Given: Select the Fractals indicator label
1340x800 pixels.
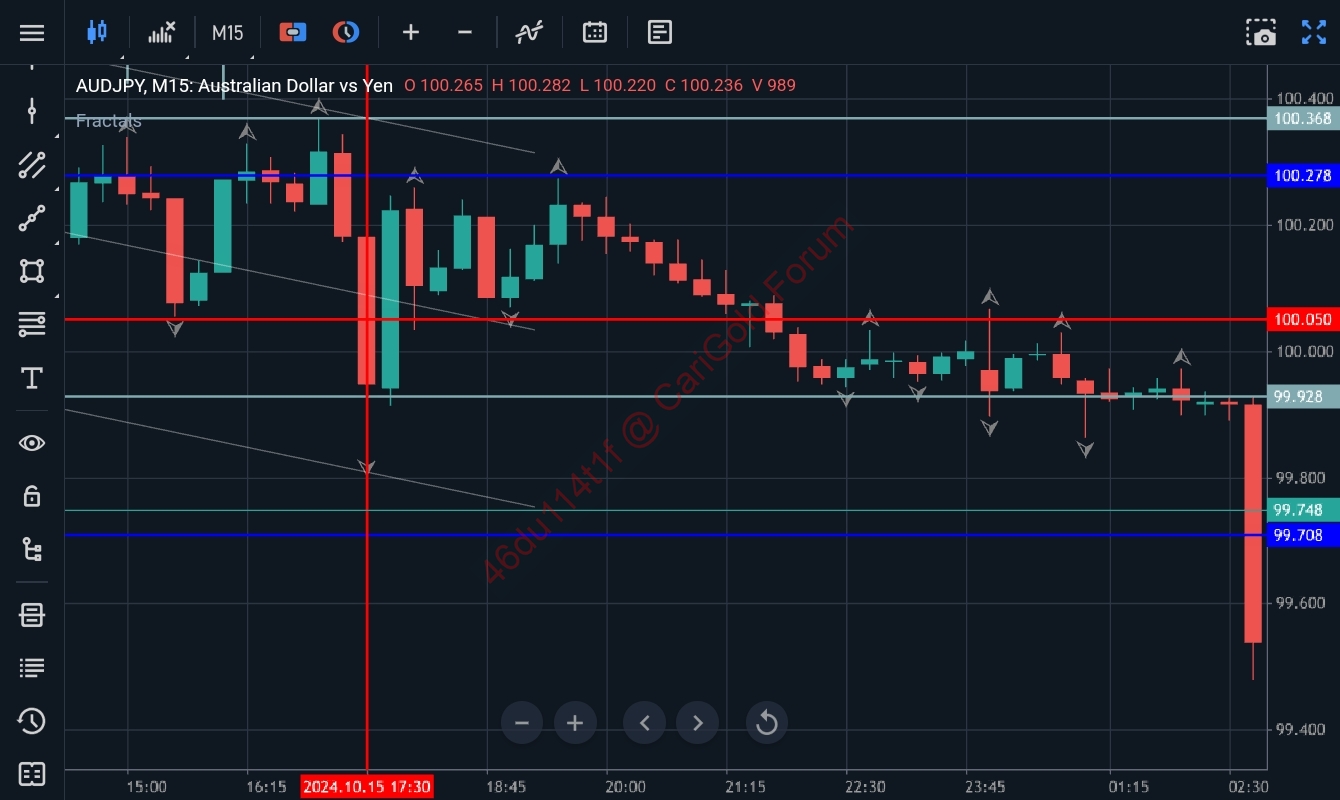Looking at the screenshot, I should point(109,121).
